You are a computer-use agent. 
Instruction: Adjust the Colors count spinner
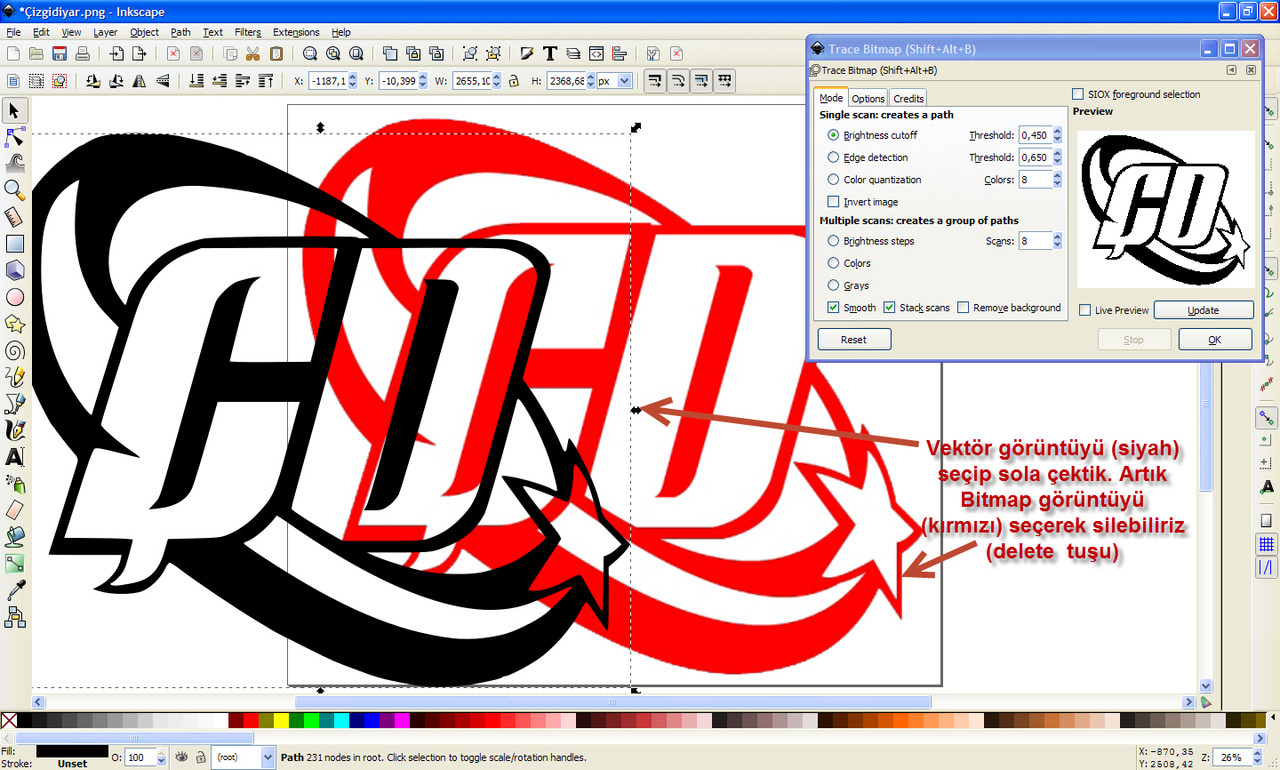coord(1056,180)
